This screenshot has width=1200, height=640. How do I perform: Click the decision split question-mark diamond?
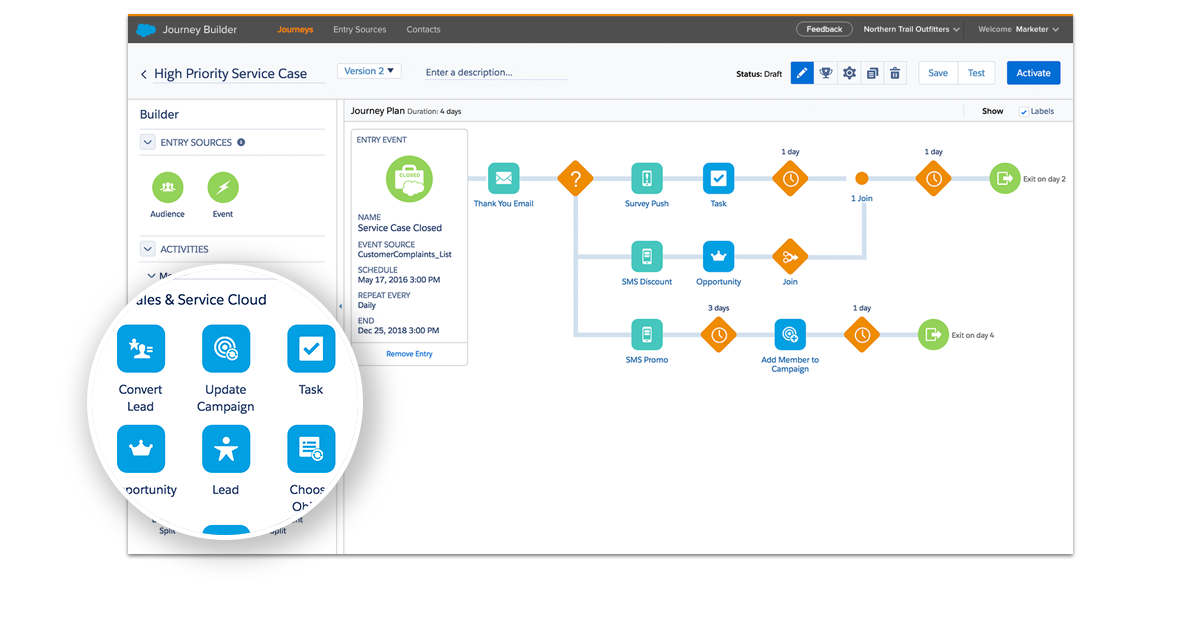[575, 179]
